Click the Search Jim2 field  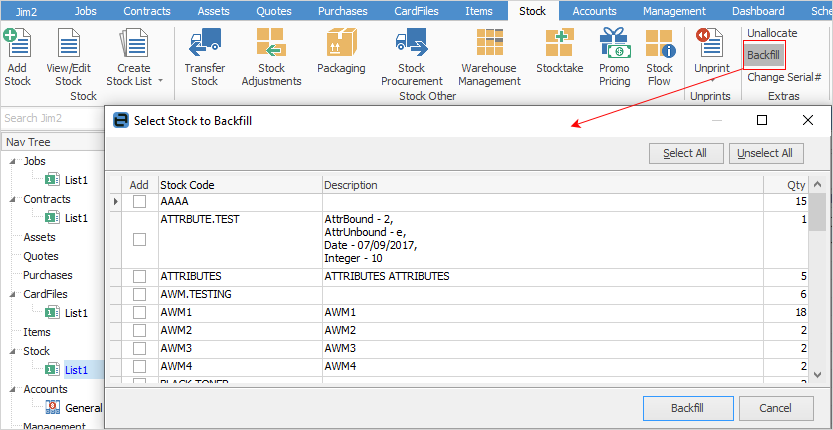tap(50, 118)
